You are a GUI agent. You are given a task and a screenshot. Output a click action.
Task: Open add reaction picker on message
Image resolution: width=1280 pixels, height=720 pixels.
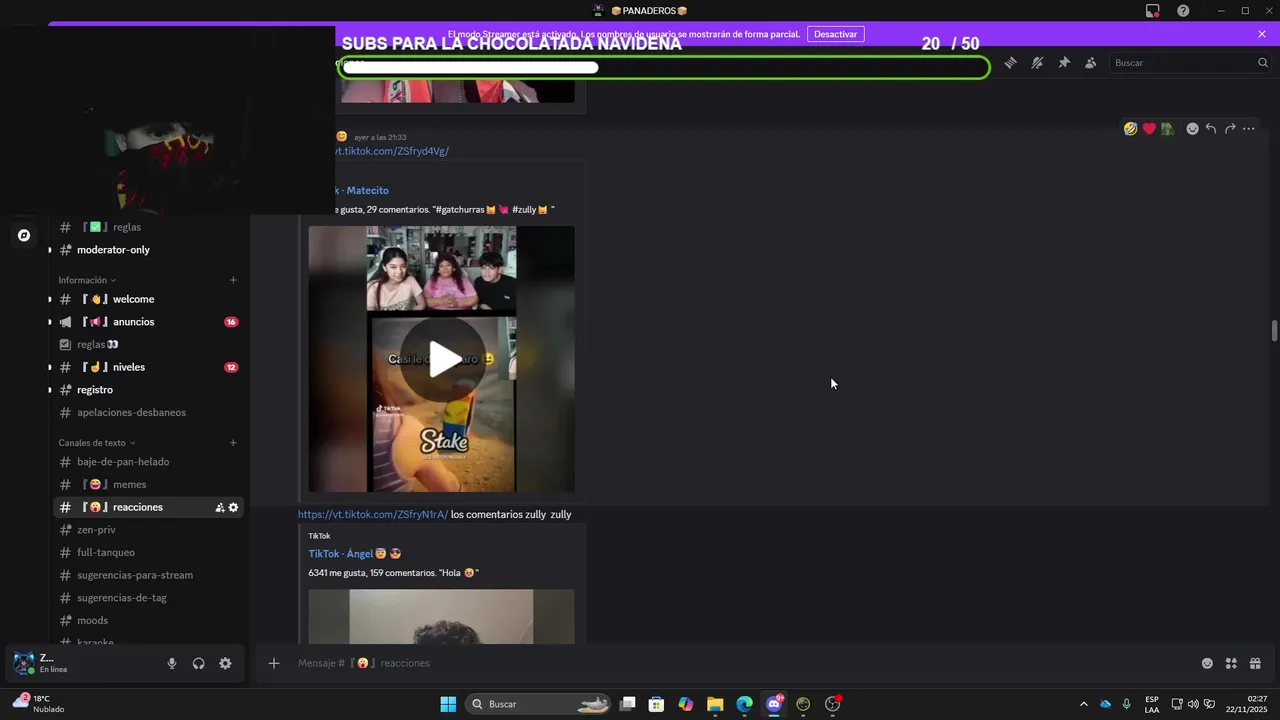1192,128
